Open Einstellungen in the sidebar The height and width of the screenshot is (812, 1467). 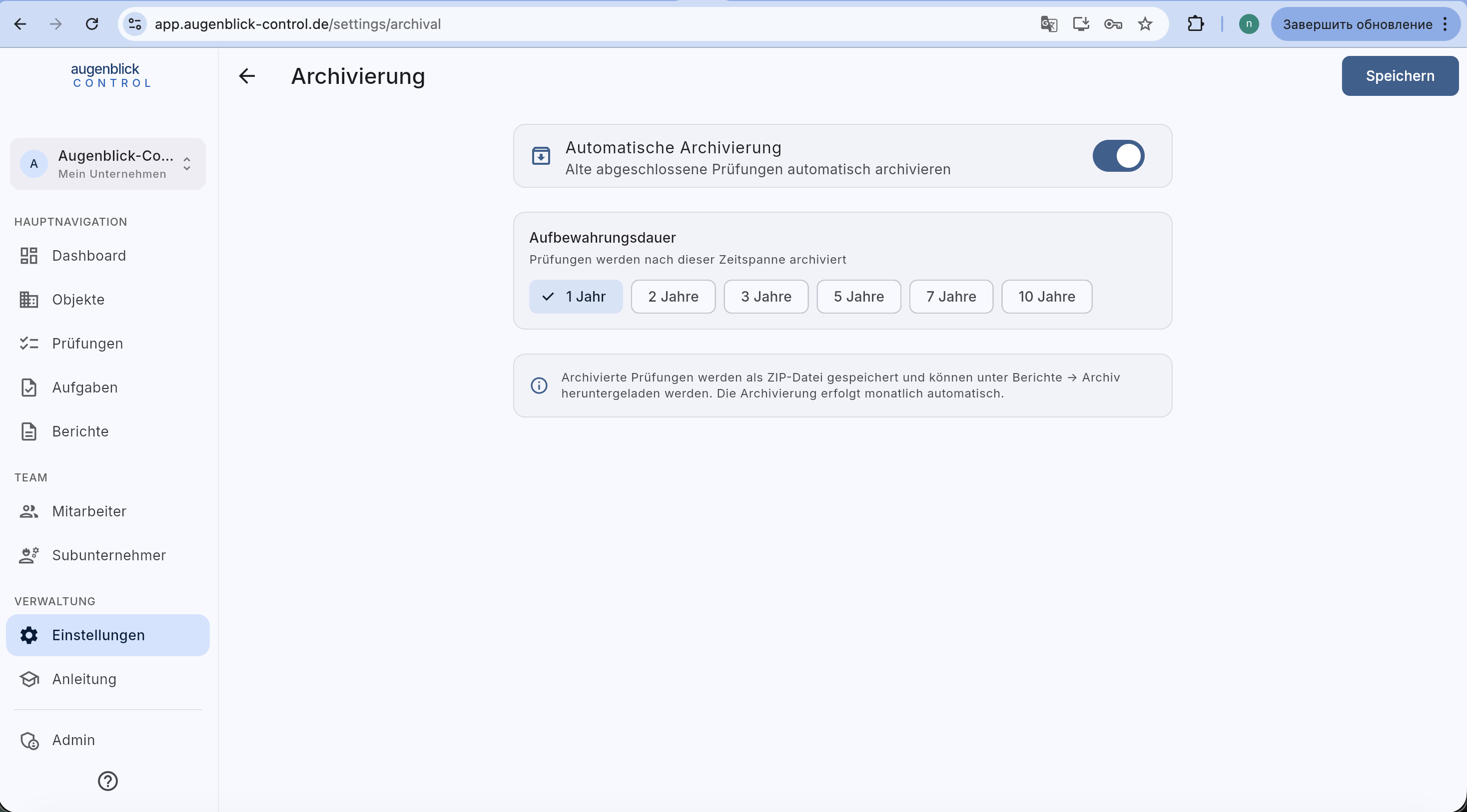(107, 635)
